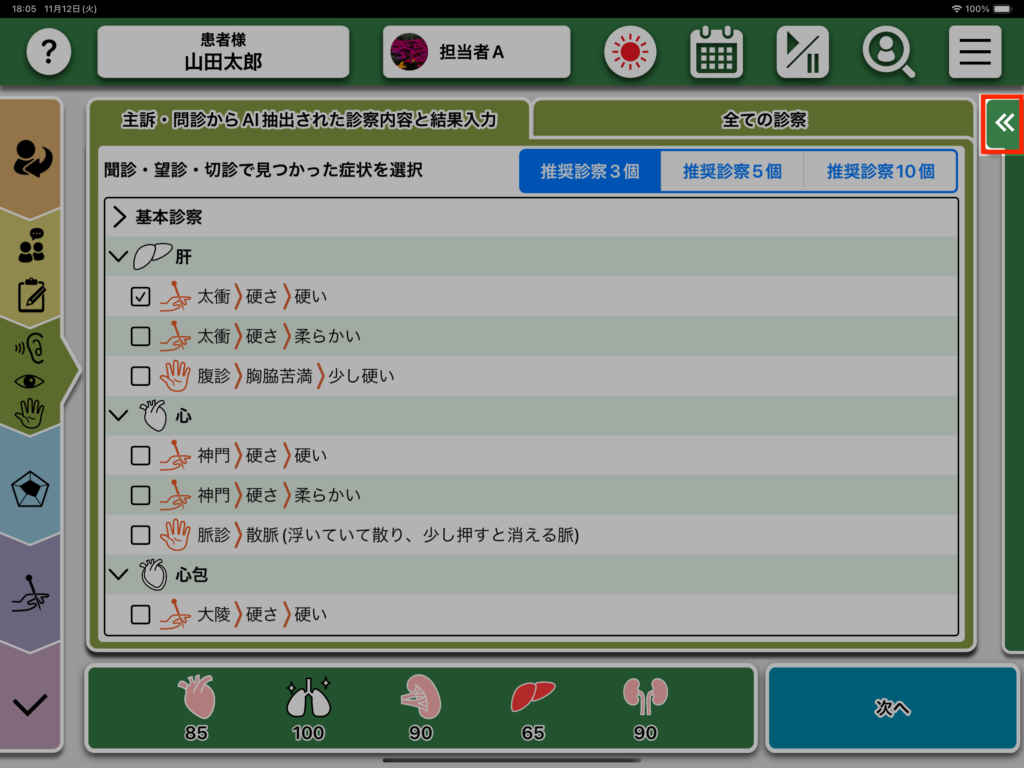This screenshot has width=1024, height=768.
Task: Collapse the 肝 section
Action: 120,257
